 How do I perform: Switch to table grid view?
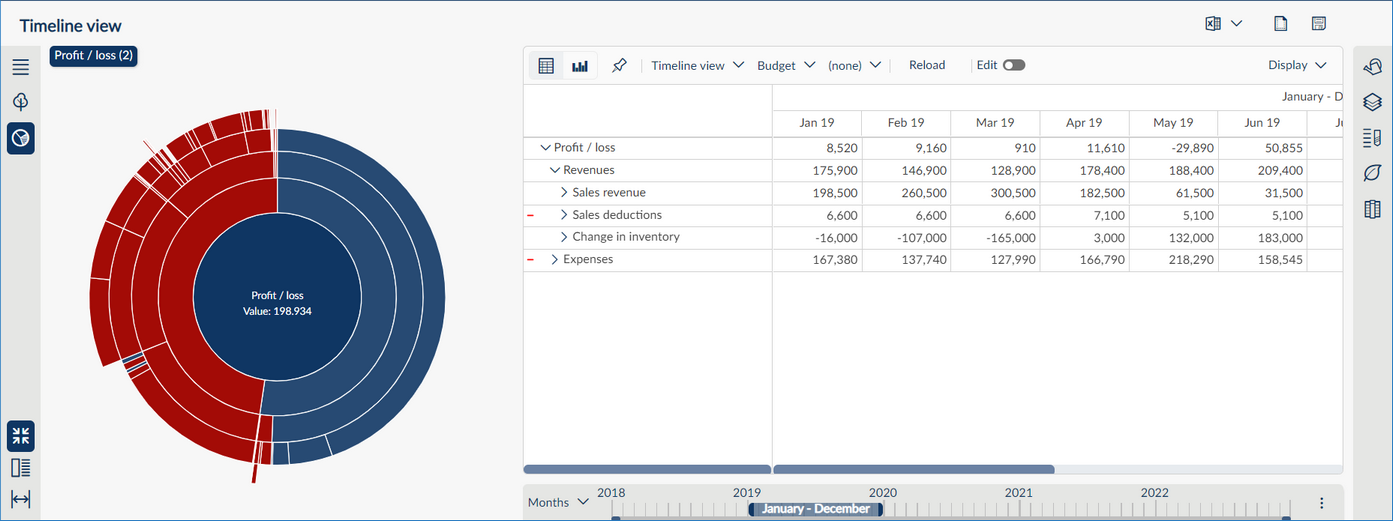[546, 66]
